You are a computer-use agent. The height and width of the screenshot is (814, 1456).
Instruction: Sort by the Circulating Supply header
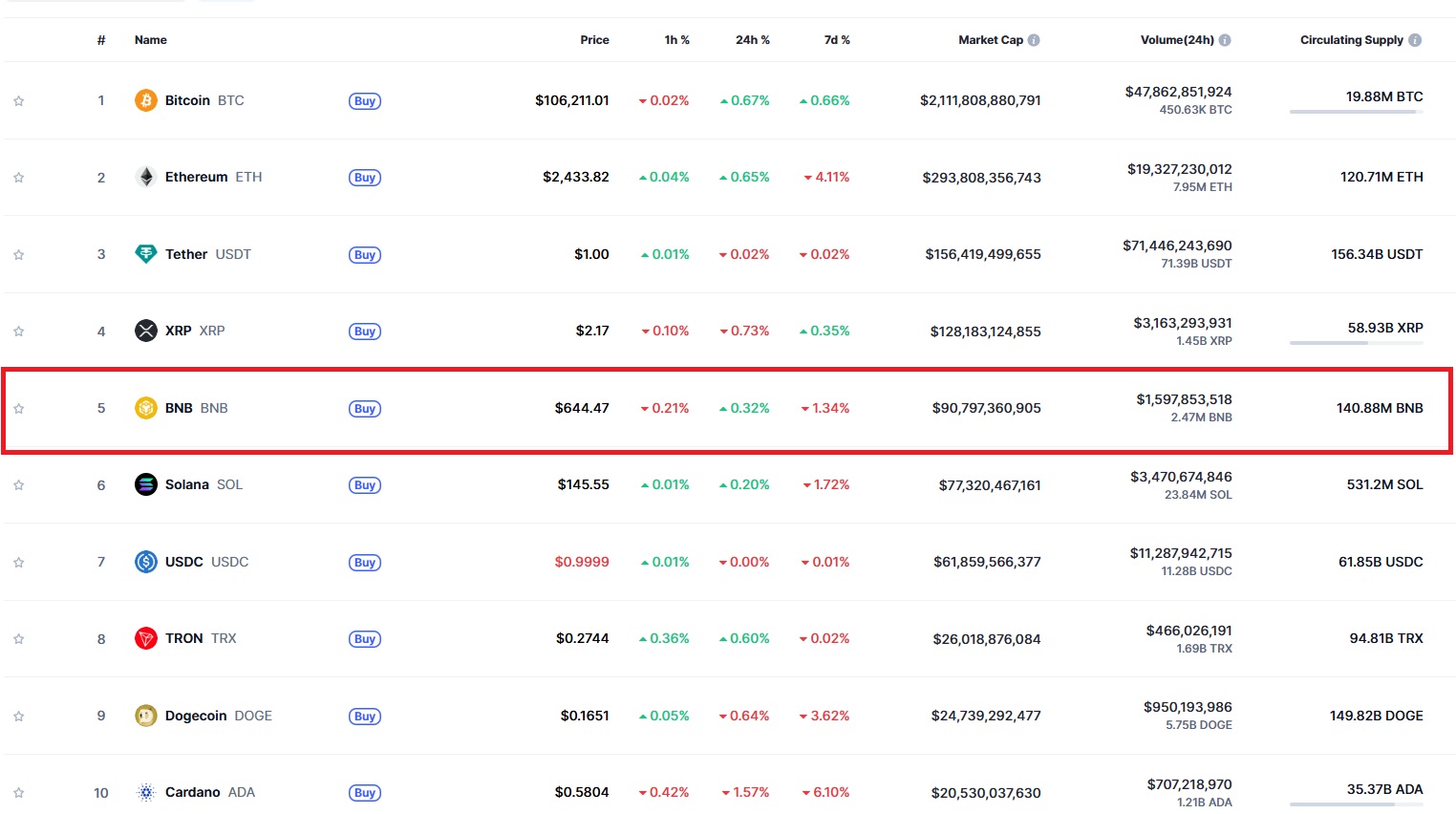1352,40
